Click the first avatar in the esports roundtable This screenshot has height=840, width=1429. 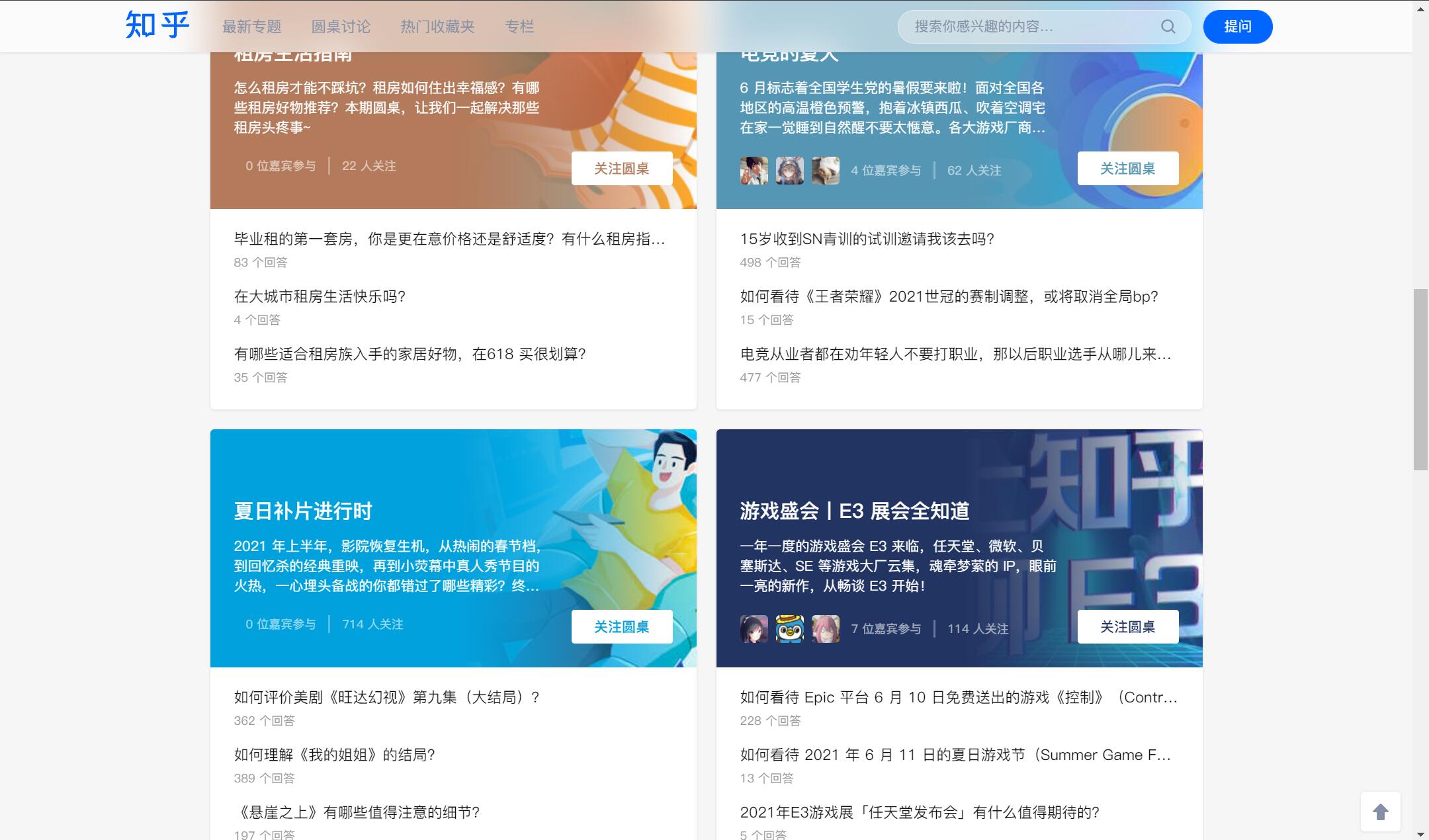tap(754, 170)
